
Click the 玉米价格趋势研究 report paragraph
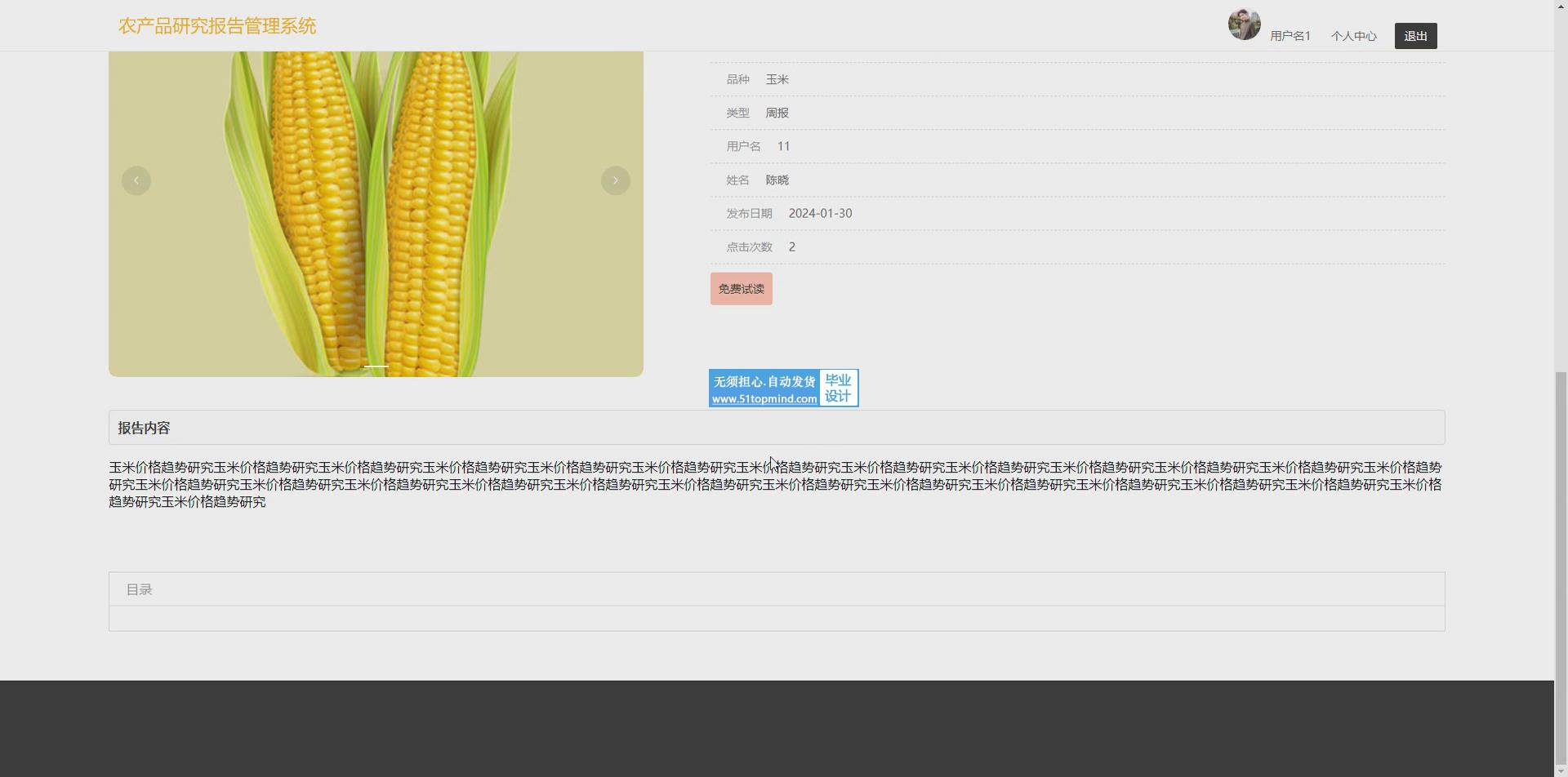coord(776,485)
